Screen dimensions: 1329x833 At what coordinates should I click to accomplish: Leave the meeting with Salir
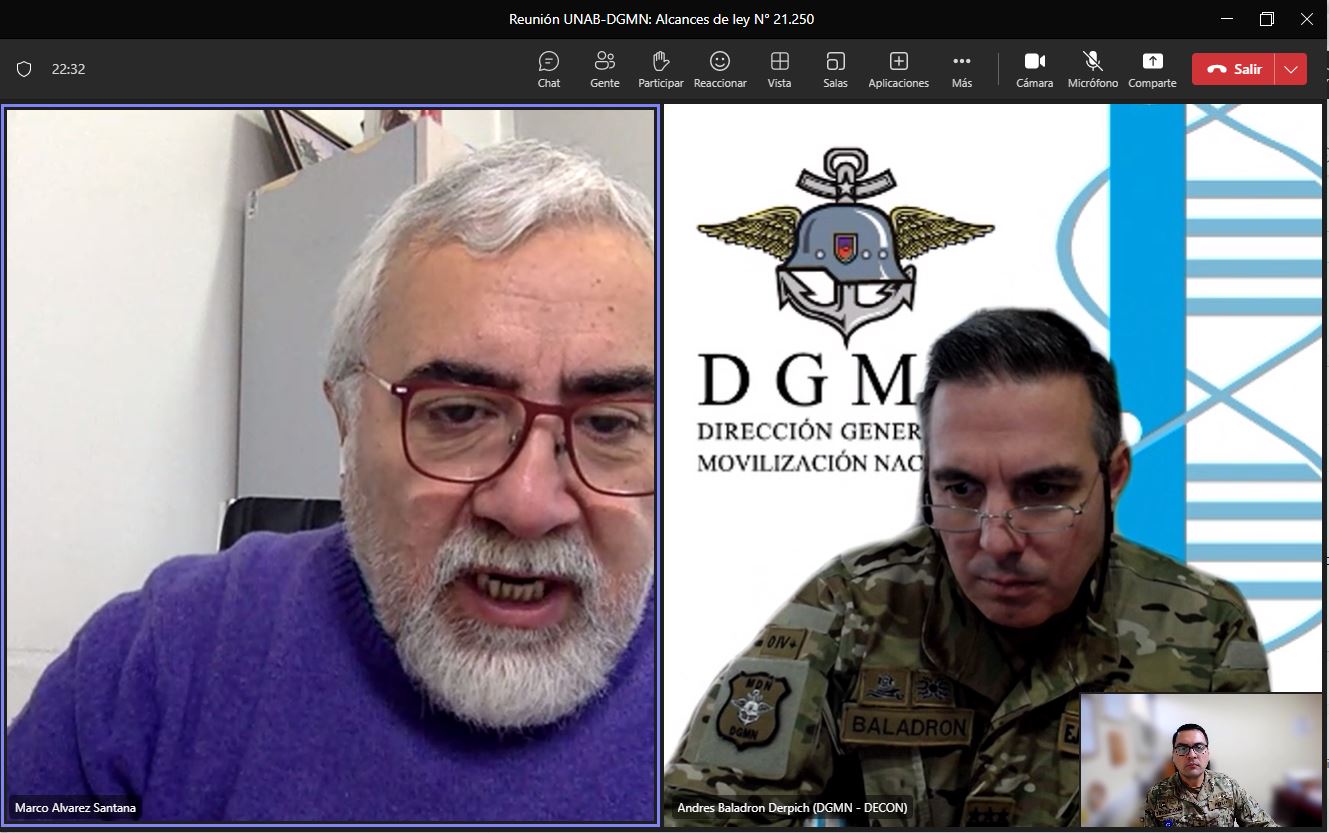point(1234,69)
